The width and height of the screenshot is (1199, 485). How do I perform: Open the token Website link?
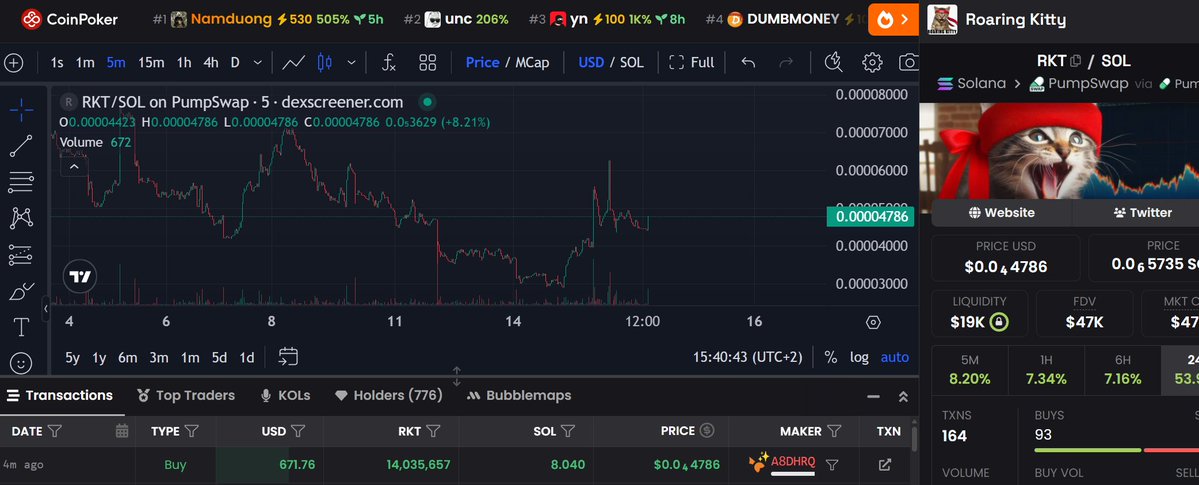click(1001, 213)
